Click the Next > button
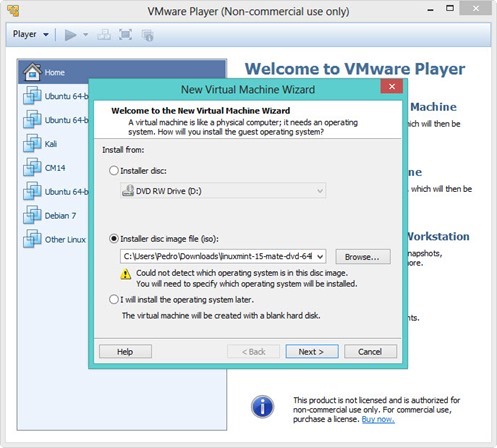 click(311, 352)
